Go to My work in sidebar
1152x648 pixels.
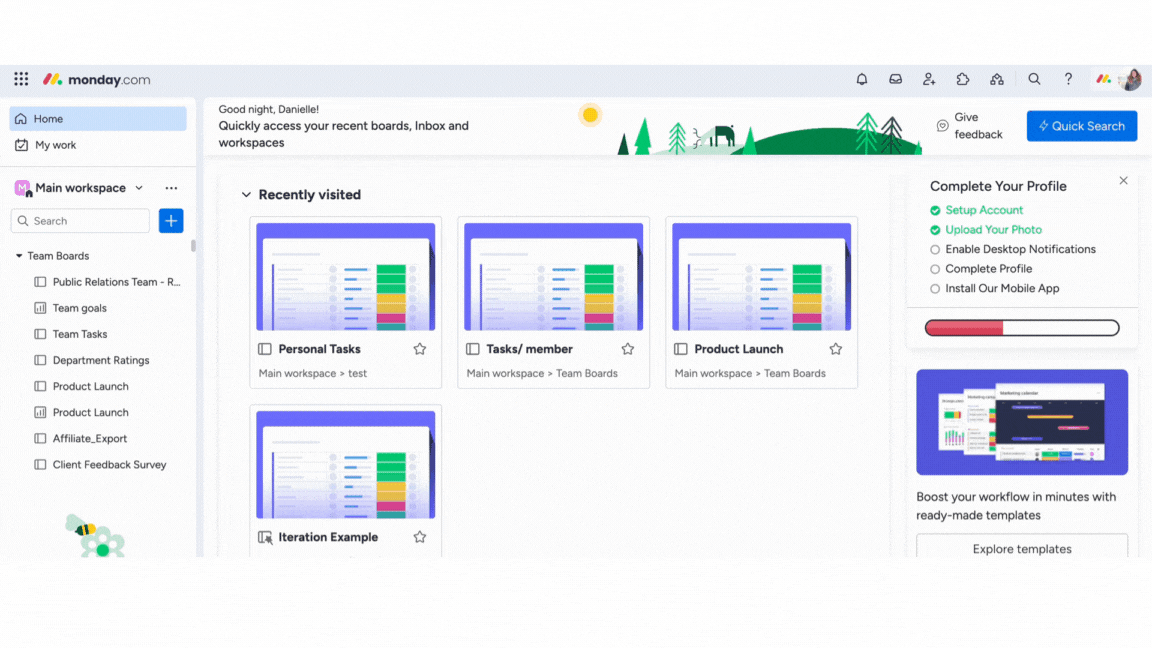point(55,145)
